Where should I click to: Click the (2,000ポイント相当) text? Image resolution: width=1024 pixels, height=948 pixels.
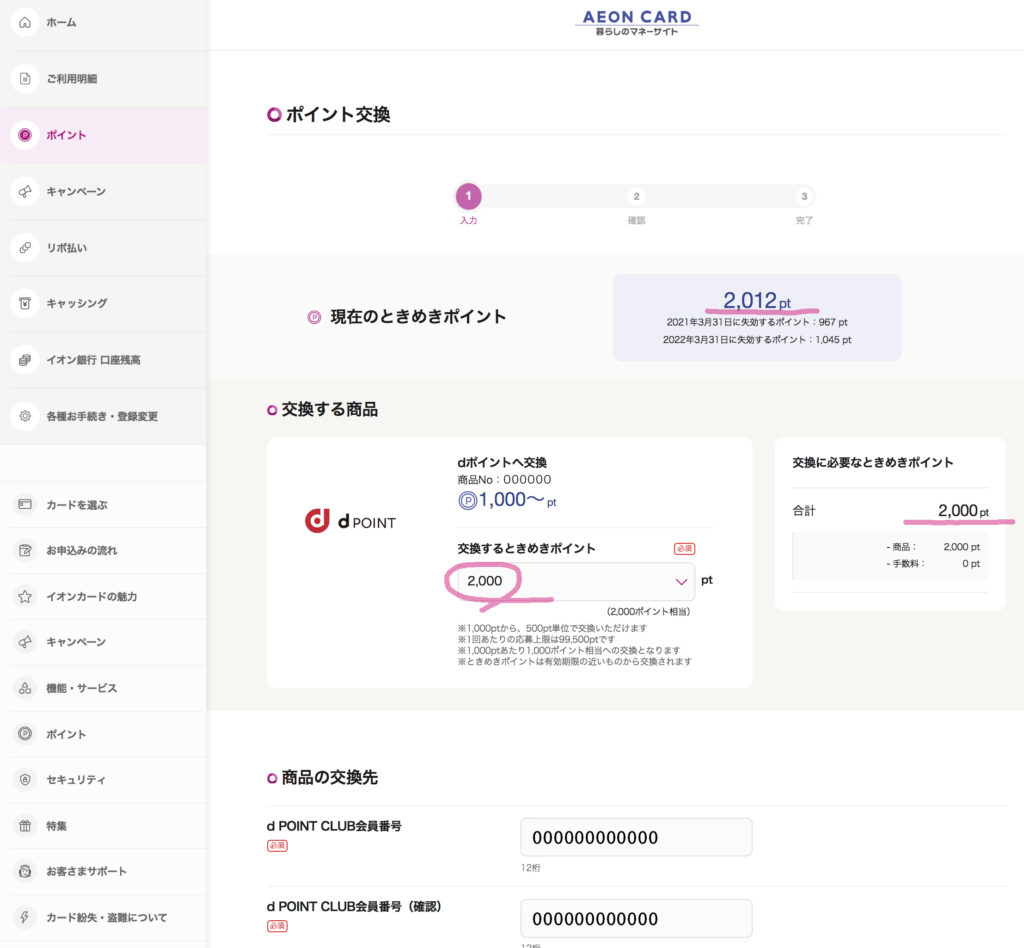pos(648,612)
